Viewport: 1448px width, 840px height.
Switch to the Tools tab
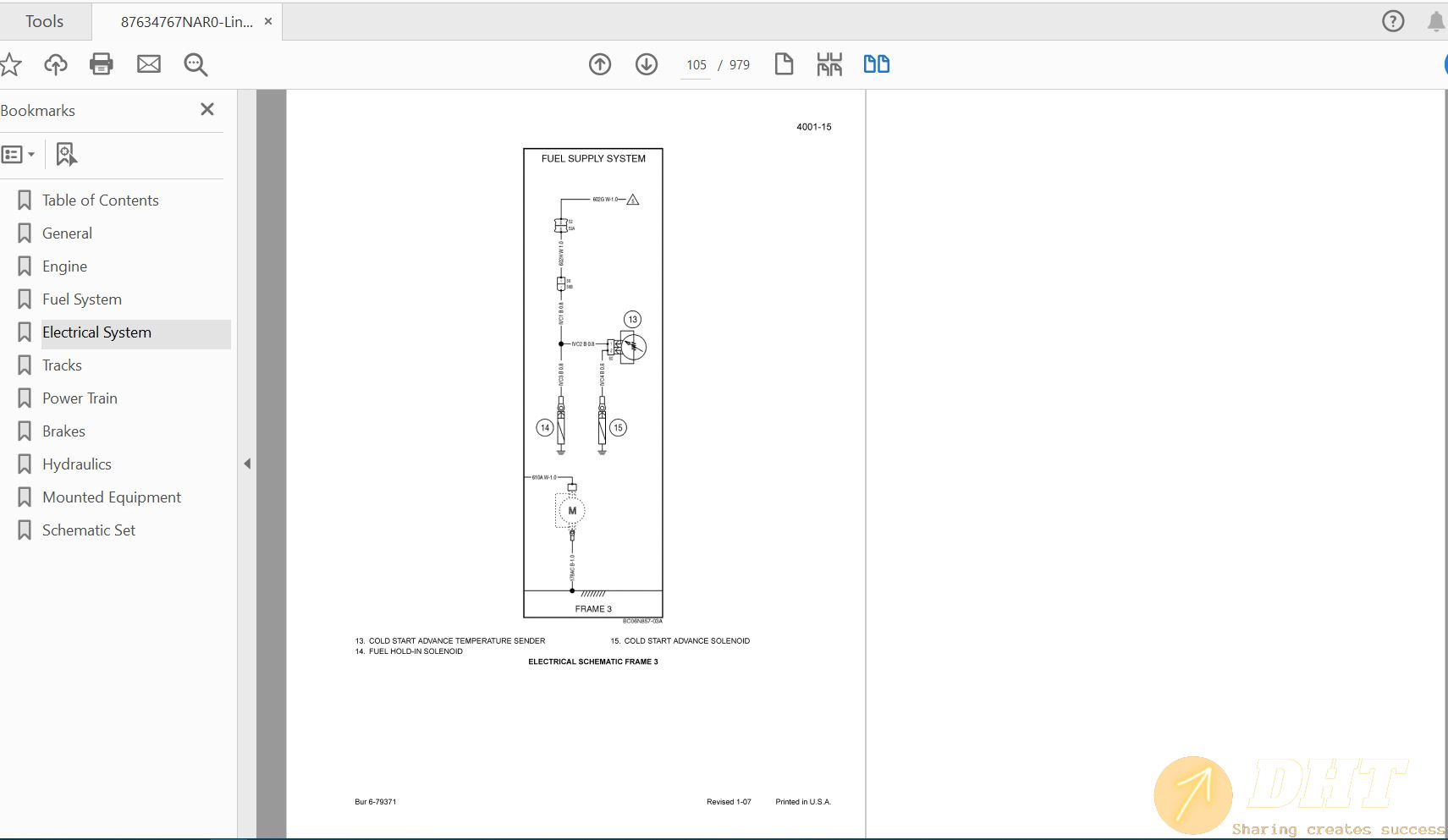[x=44, y=21]
